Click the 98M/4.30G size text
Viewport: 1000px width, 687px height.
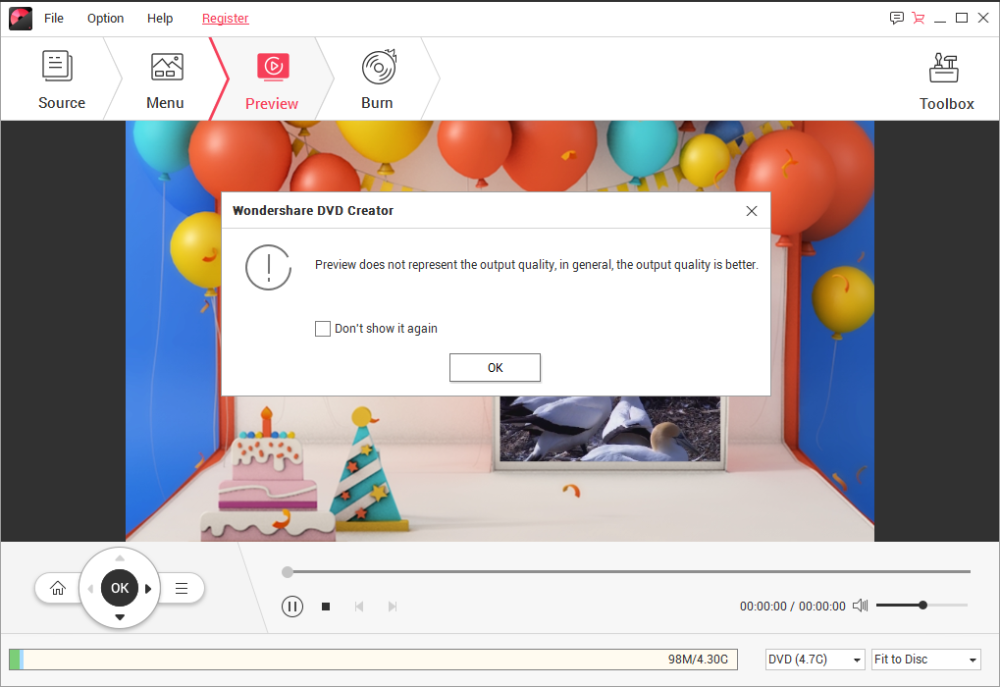[698, 660]
